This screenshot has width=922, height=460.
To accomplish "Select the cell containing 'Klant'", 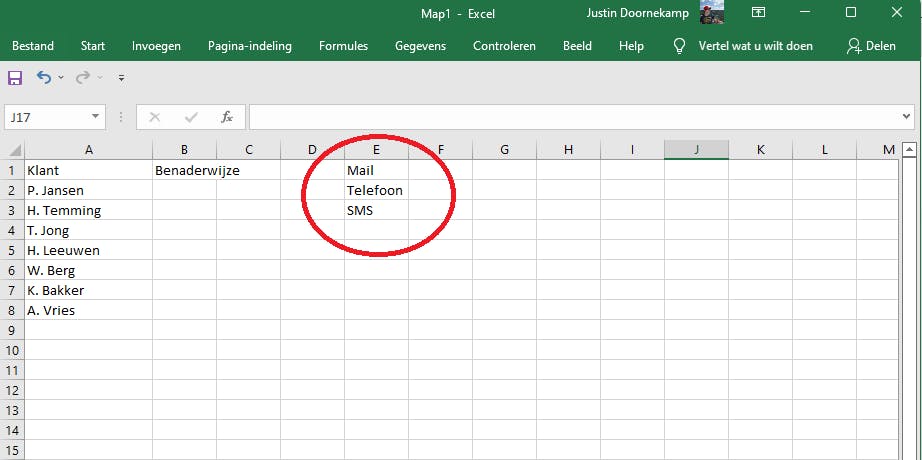I will (88, 171).
